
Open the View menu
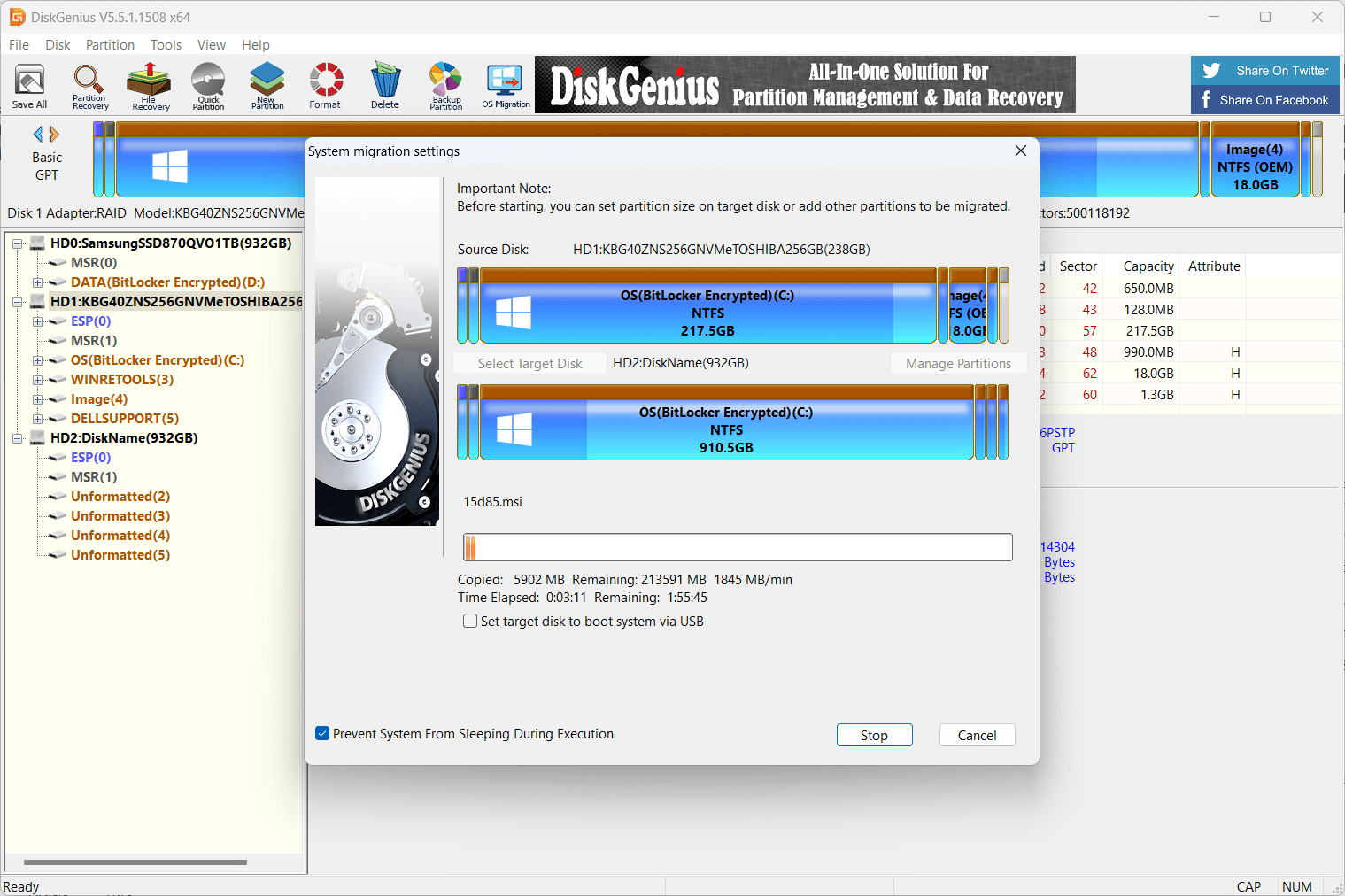212,44
